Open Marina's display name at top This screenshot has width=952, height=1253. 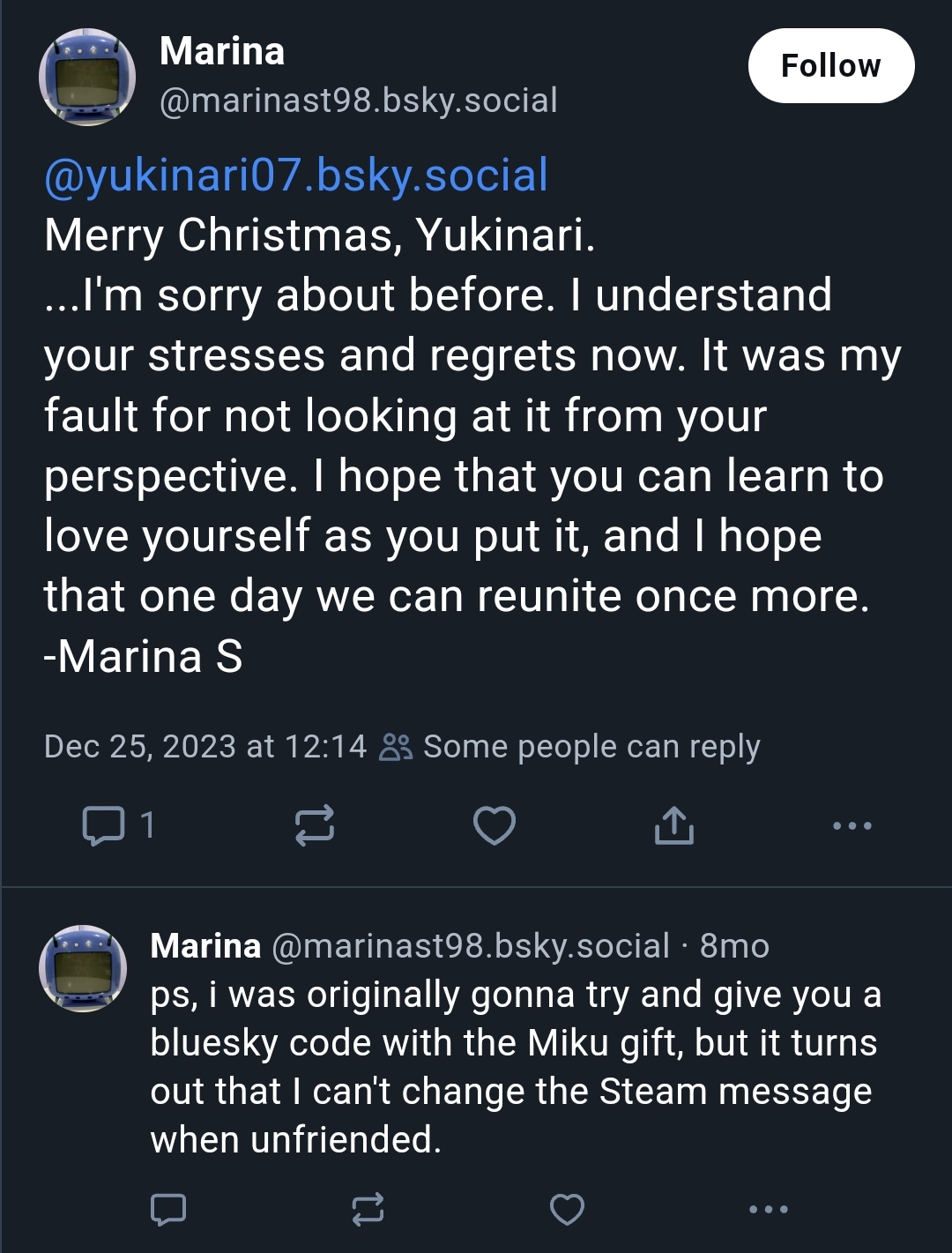(222, 51)
